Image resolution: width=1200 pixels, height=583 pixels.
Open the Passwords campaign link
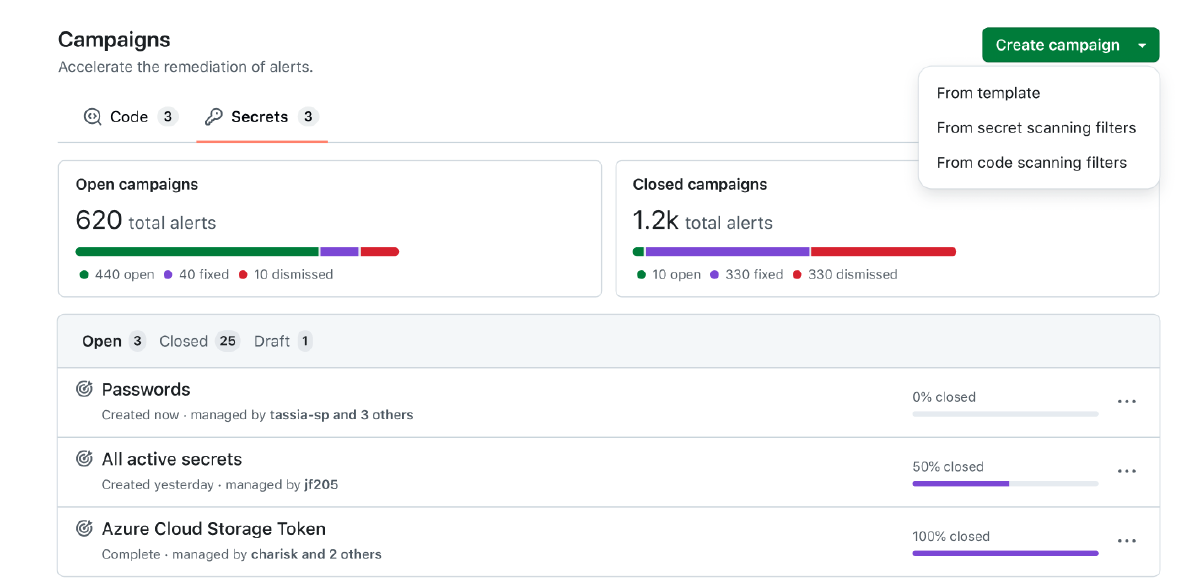pyautogui.click(x=146, y=389)
